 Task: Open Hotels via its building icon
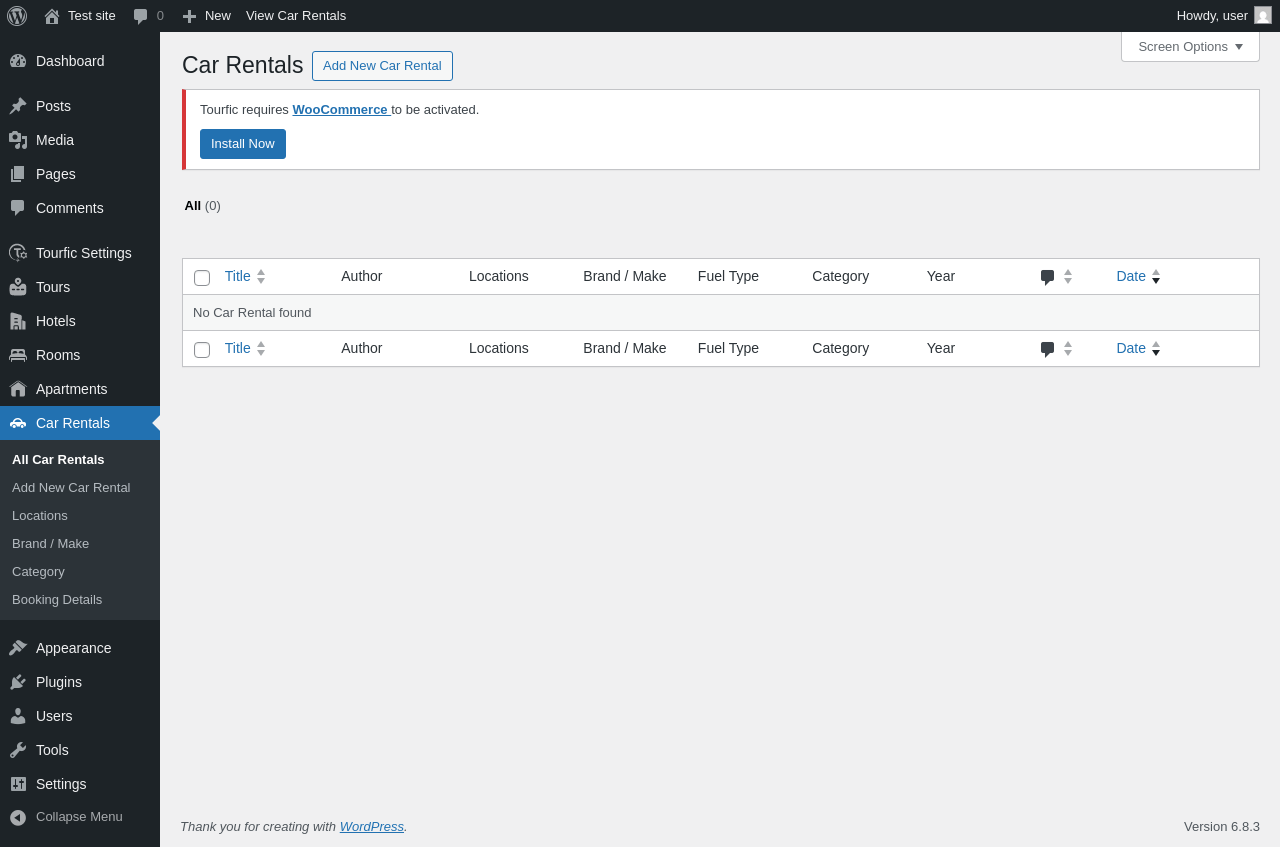(18, 321)
